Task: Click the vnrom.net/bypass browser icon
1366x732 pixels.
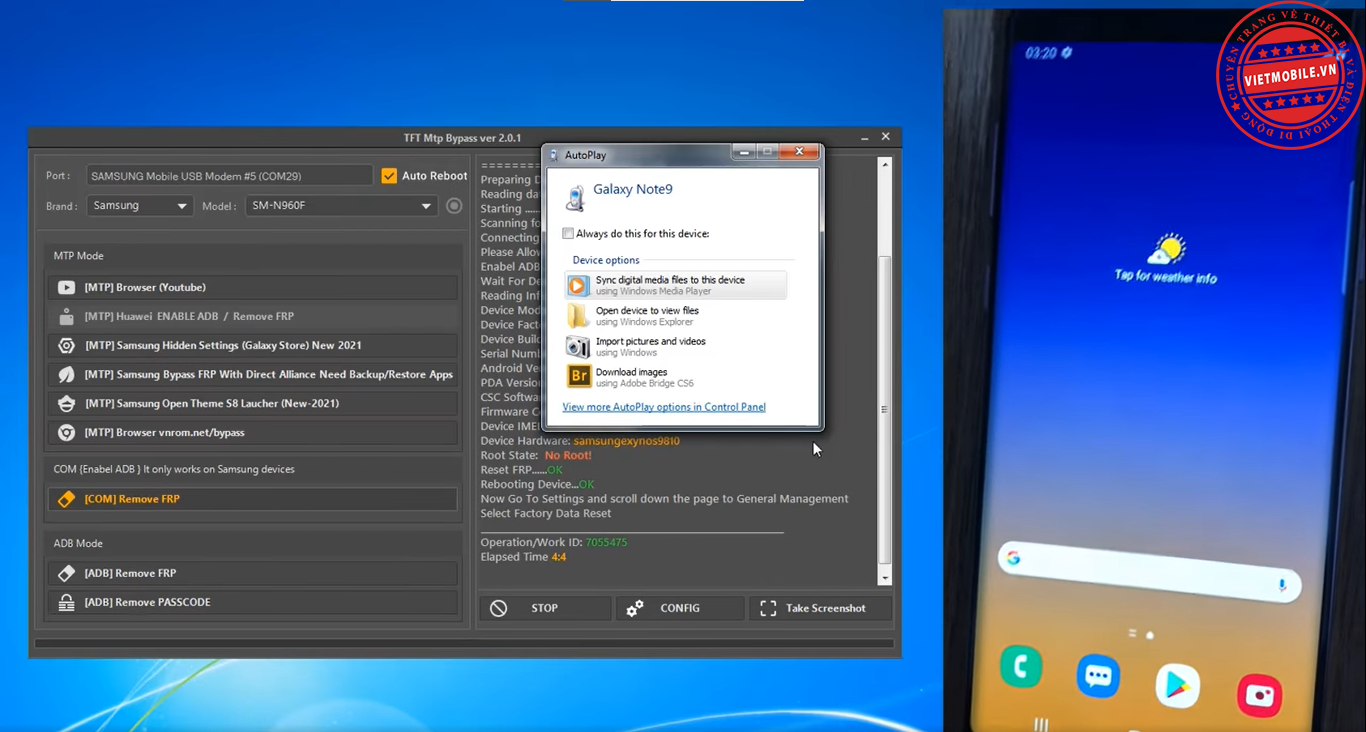Action: coord(66,432)
